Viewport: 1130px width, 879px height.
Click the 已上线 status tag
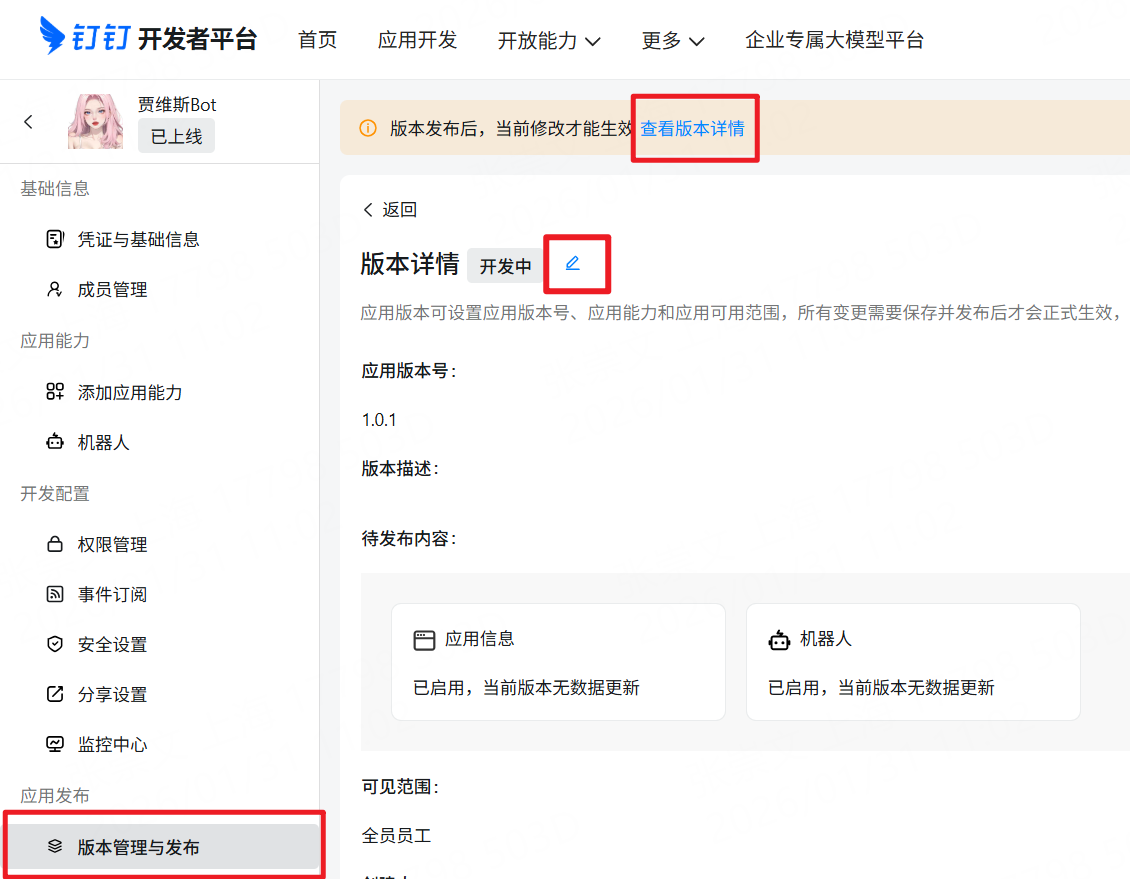pos(177,136)
